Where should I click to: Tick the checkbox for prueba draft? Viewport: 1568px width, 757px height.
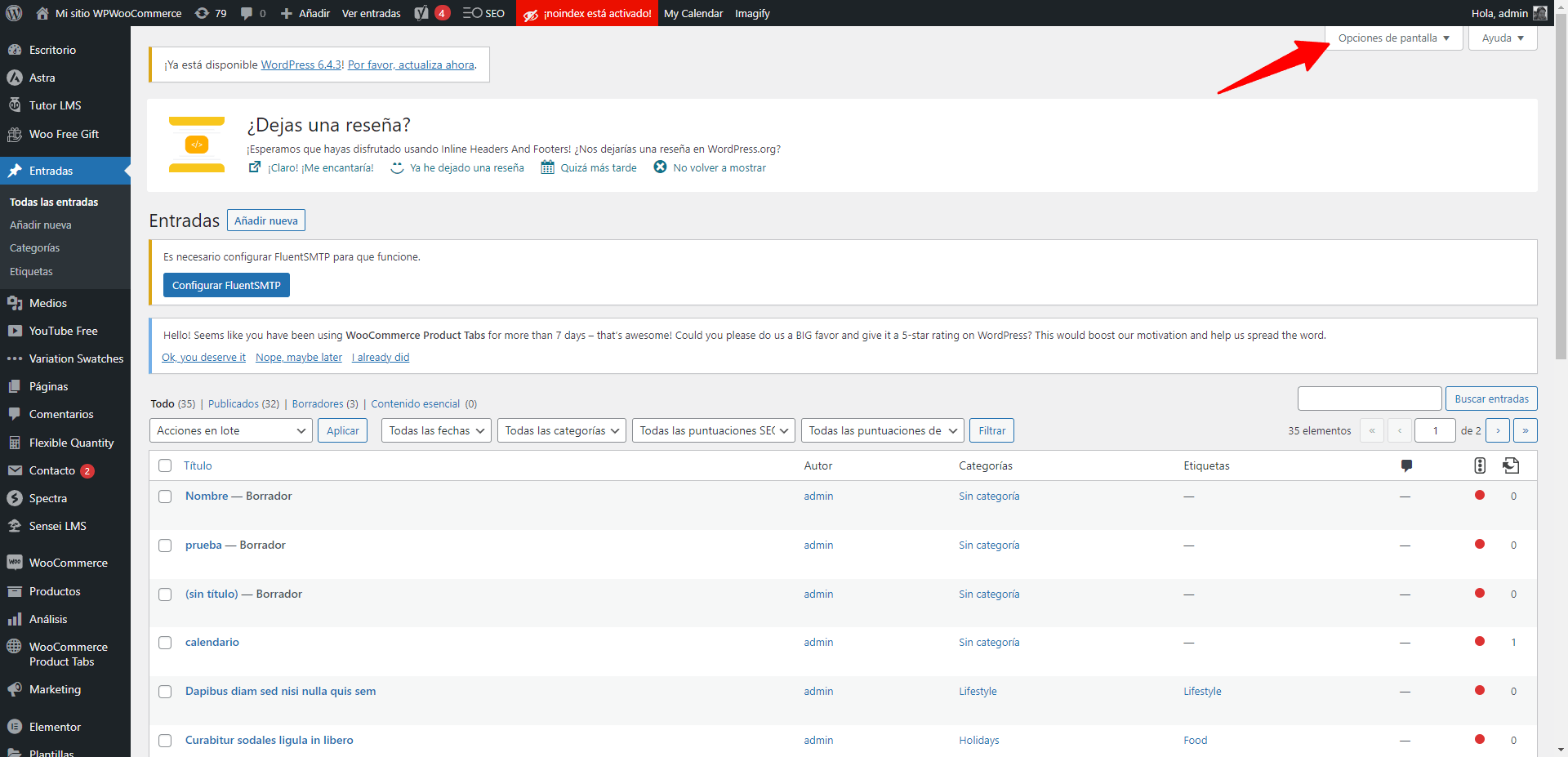[165, 545]
